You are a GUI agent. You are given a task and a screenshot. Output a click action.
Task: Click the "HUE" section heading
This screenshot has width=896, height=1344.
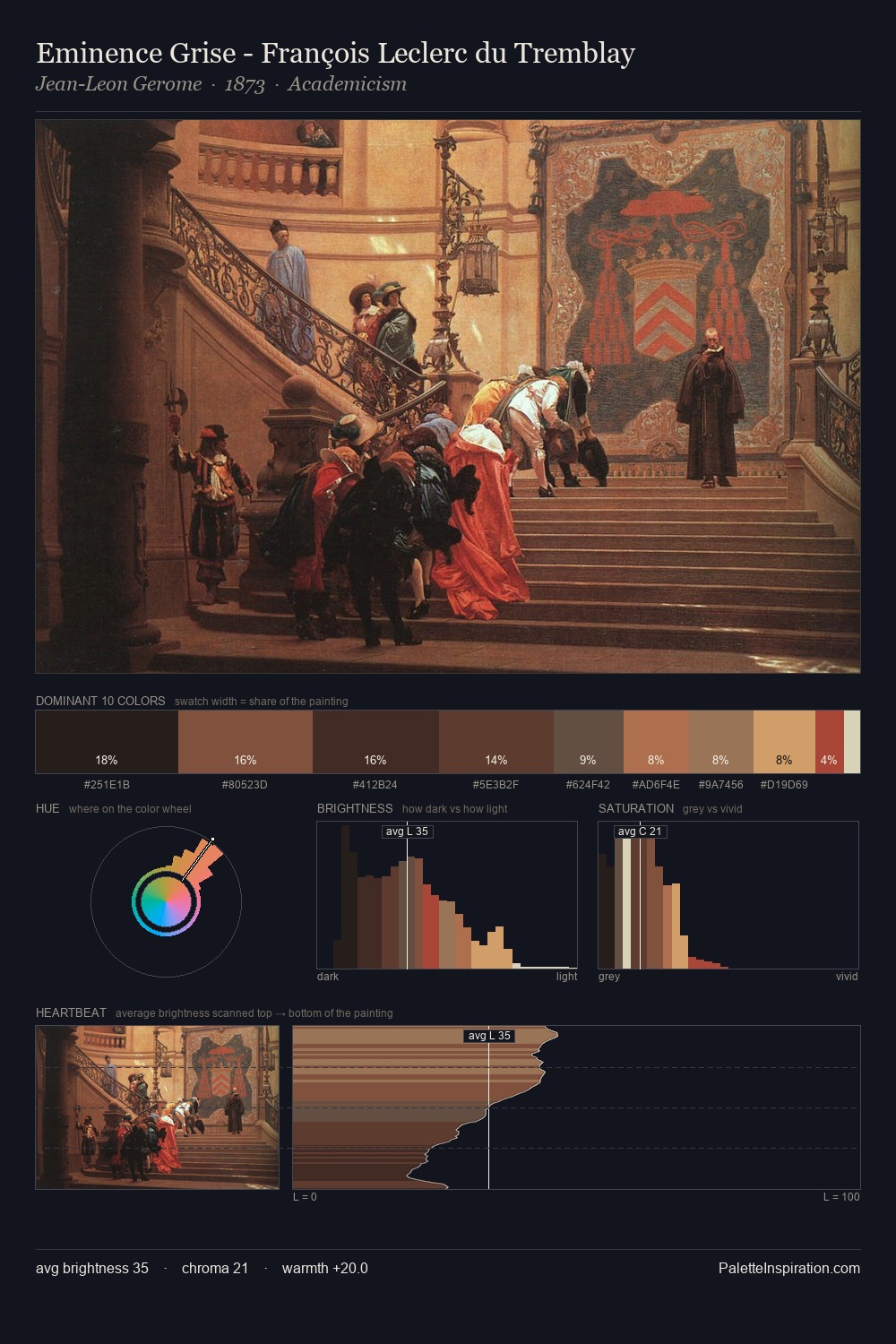(x=47, y=808)
